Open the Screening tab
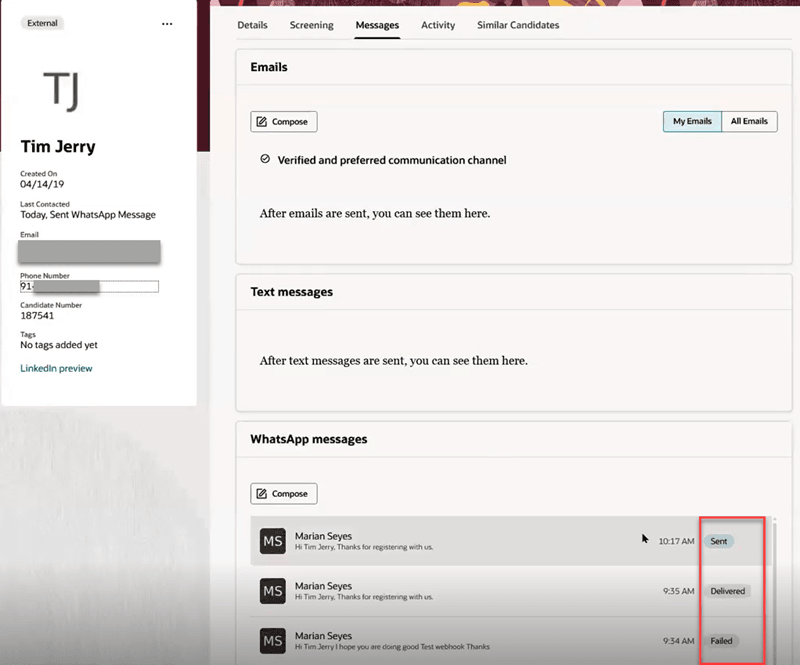 pos(311,25)
